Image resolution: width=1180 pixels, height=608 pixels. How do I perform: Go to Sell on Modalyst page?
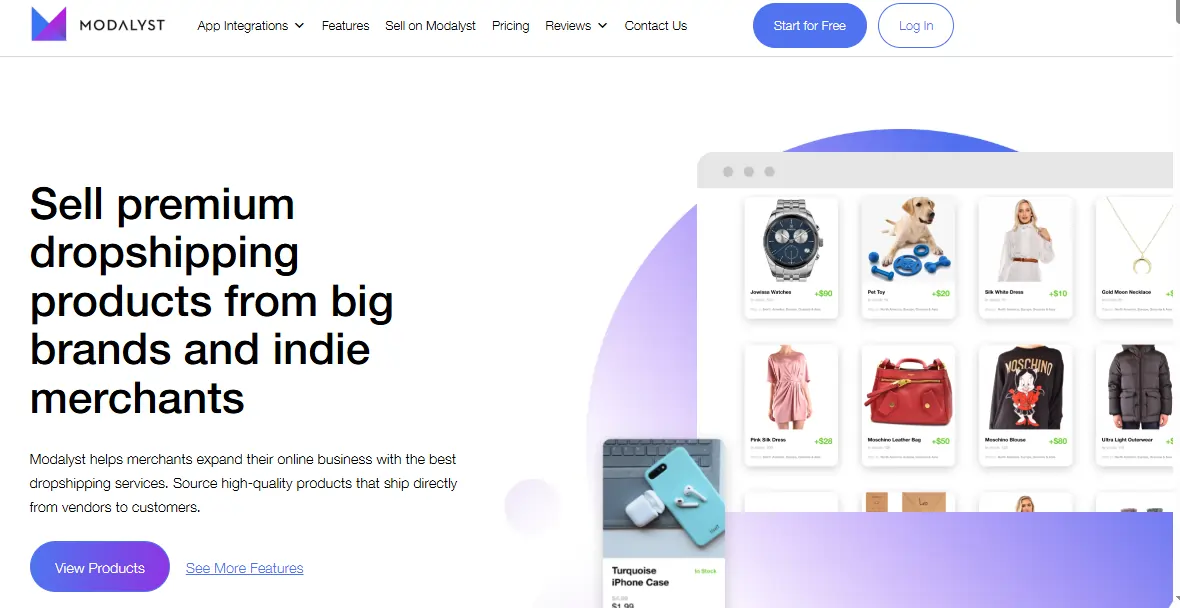pyautogui.click(x=430, y=26)
